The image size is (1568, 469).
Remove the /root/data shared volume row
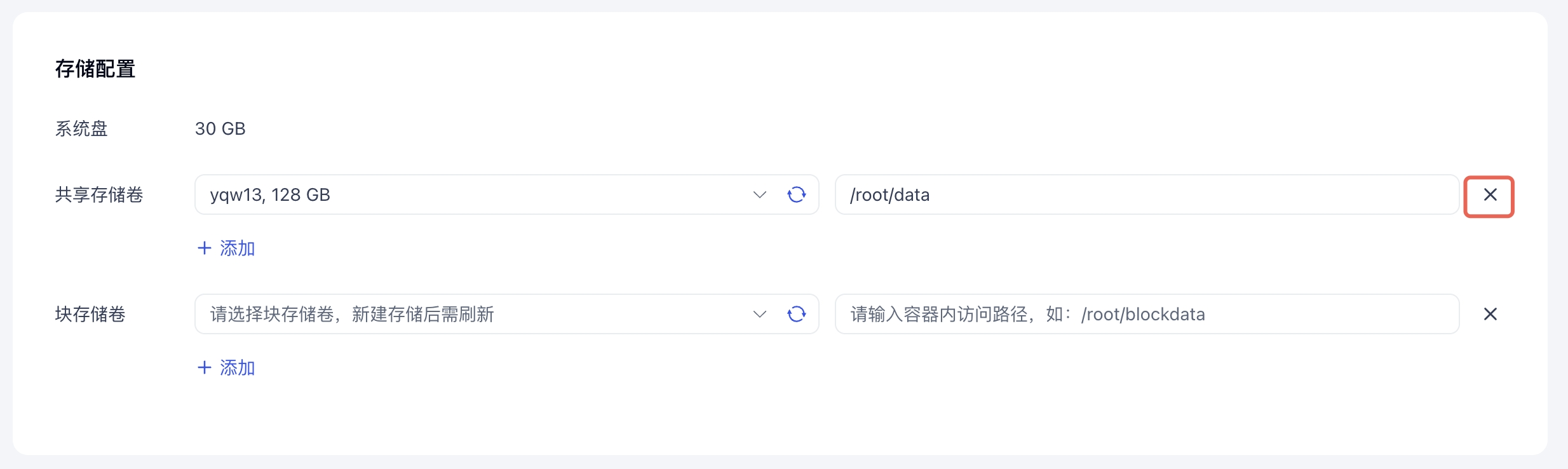1490,195
